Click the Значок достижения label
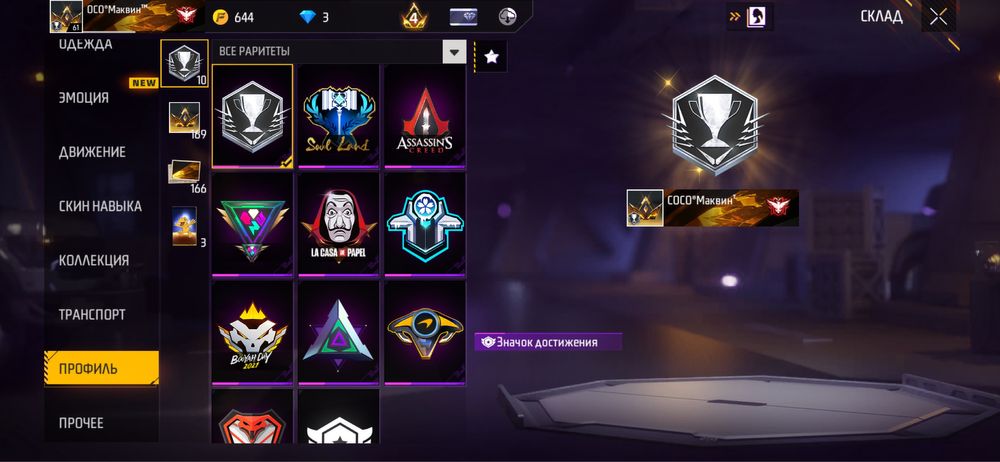Image resolution: width=1000 pixels, height=462 pixels. 547,342
